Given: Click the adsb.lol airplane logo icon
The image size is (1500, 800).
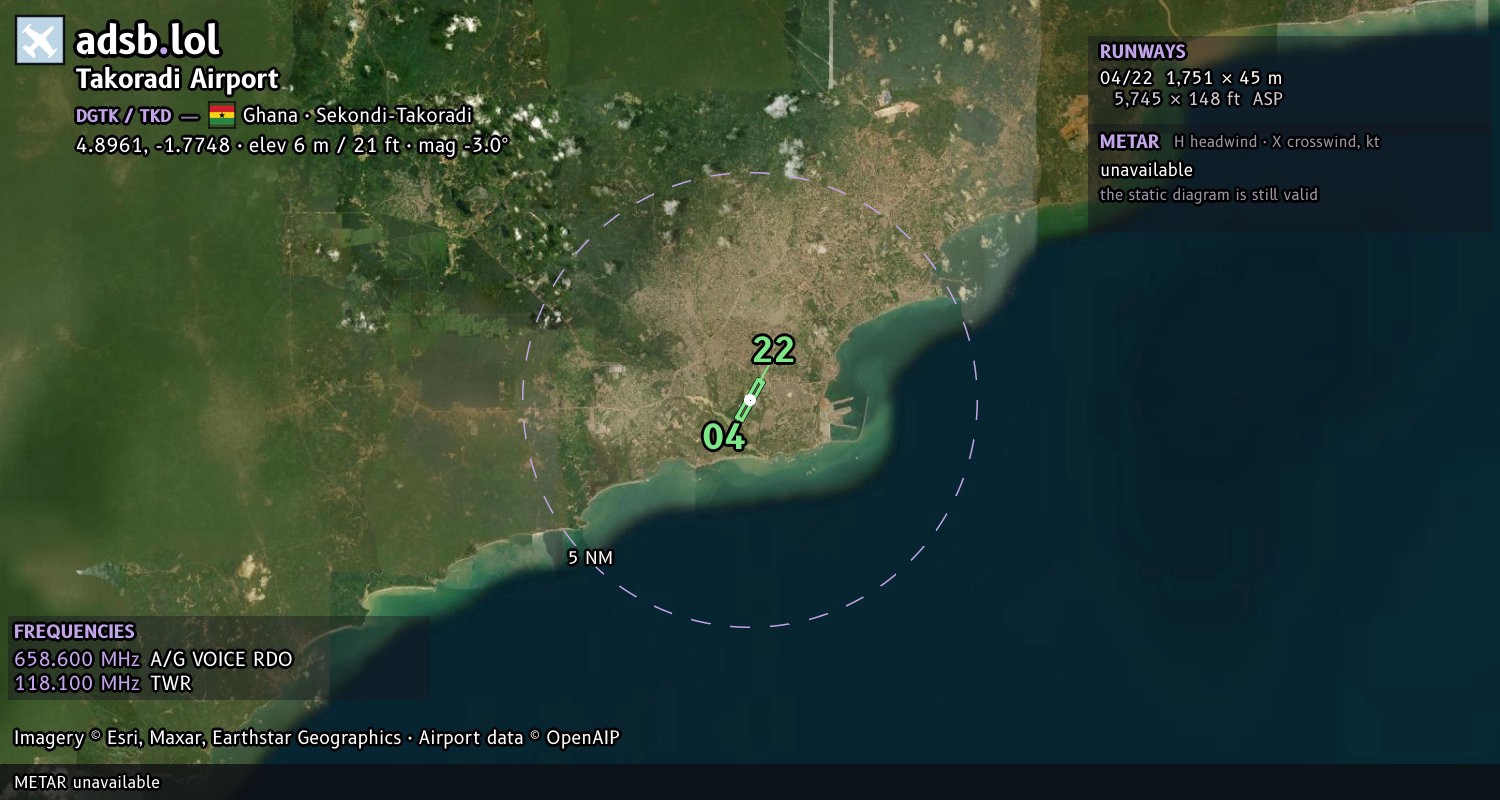Looking at the screenshot, I should tap(40, 41).
